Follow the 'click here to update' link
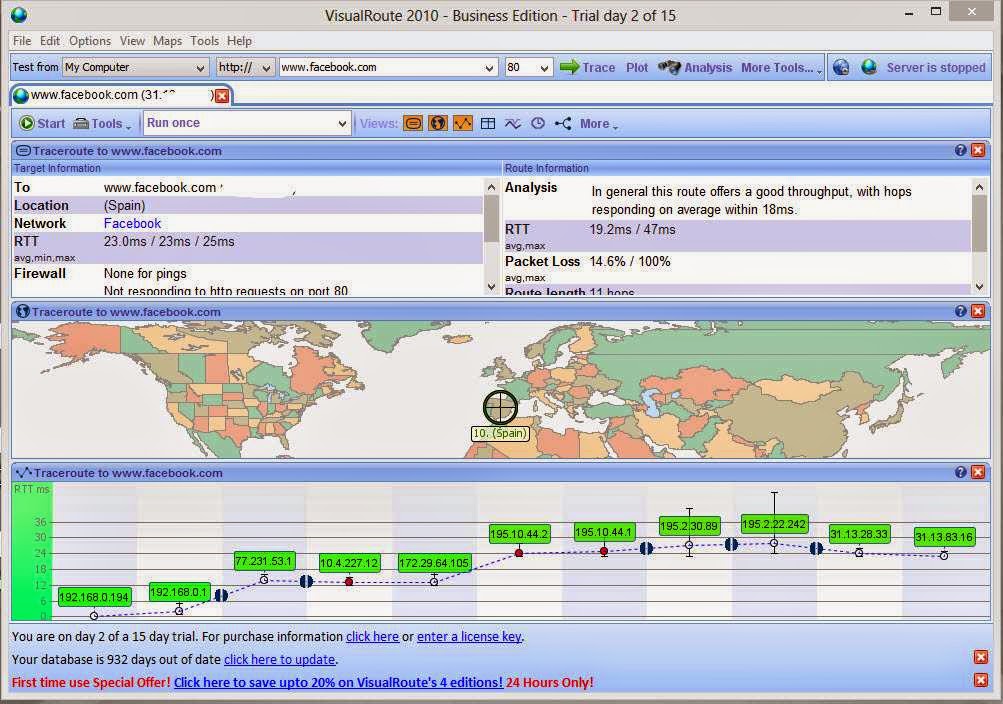 [x=280, y=660]
